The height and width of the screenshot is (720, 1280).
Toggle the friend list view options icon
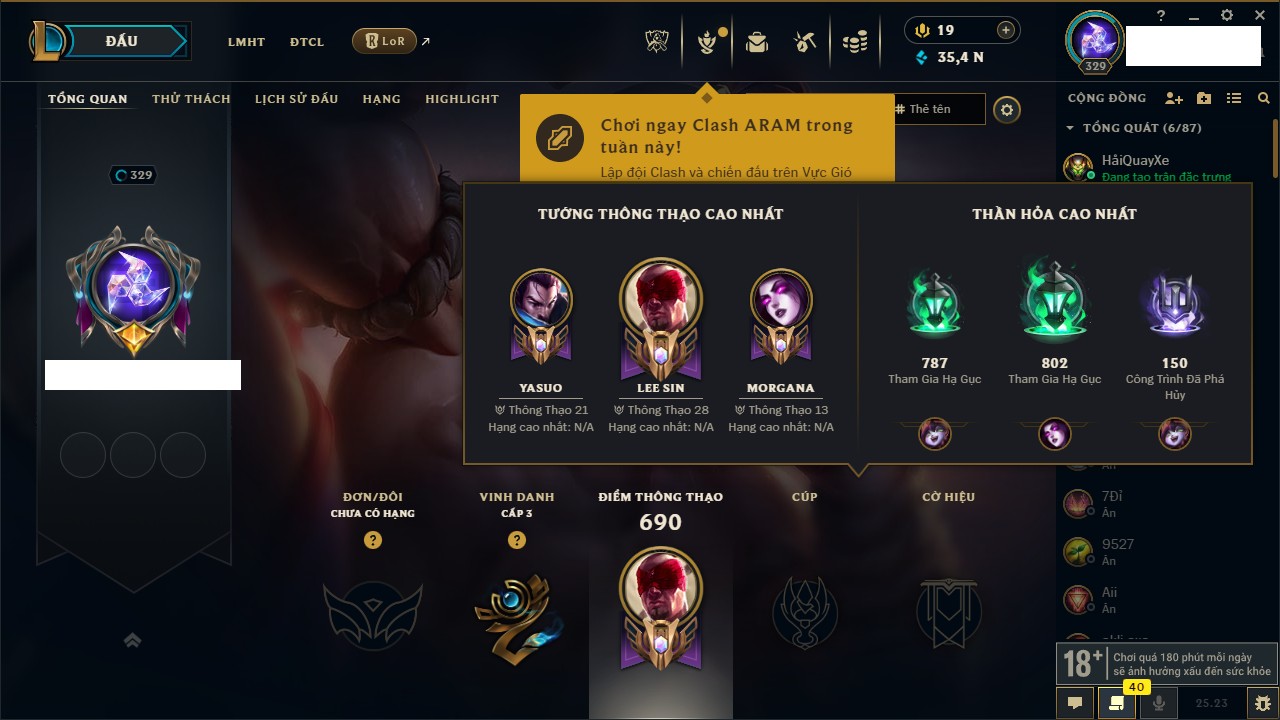(x=1234, y=98)
